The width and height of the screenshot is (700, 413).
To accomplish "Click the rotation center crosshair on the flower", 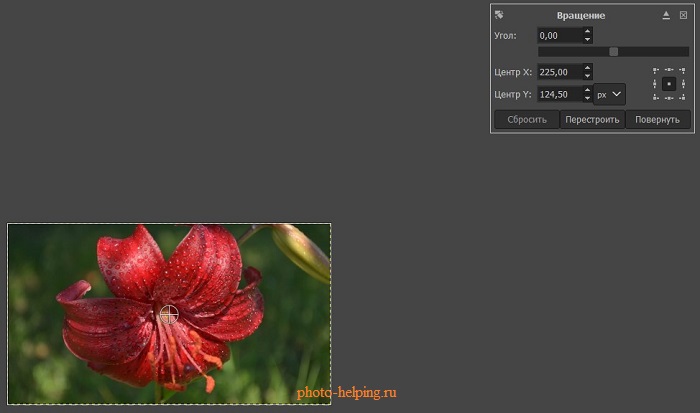I will pos(169,314).
